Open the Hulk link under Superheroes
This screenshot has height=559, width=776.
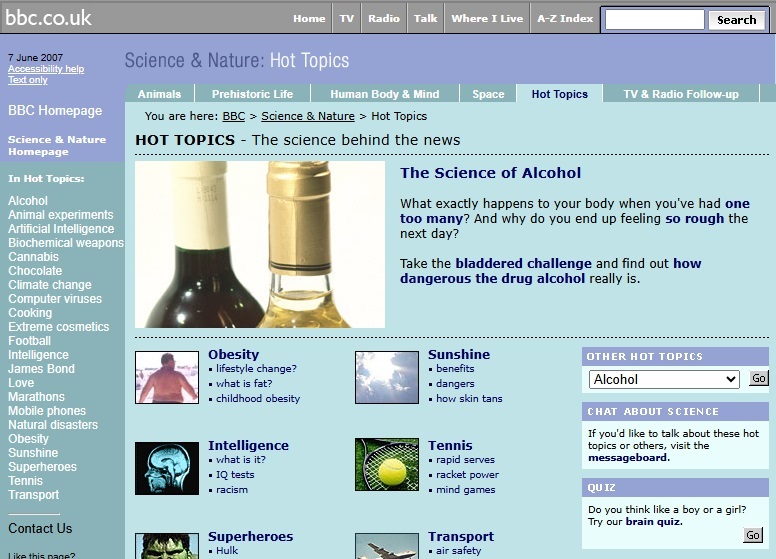pyautogui.click(x=227, y=551)
